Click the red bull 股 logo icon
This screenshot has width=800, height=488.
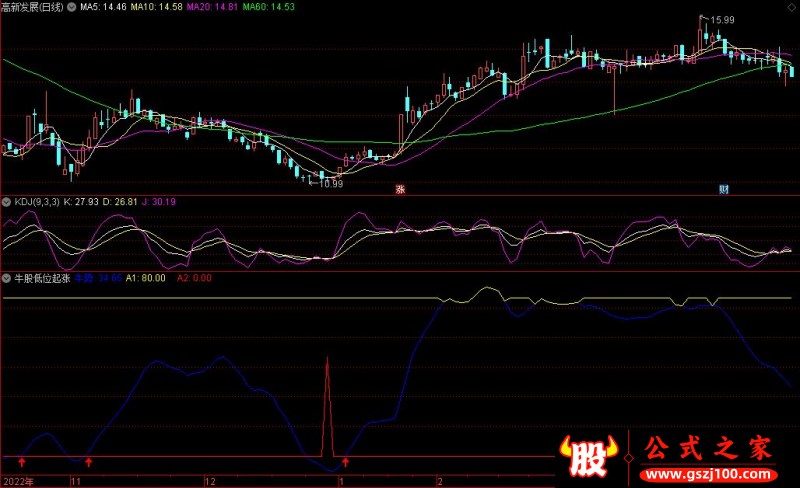[x=590, y=458]
